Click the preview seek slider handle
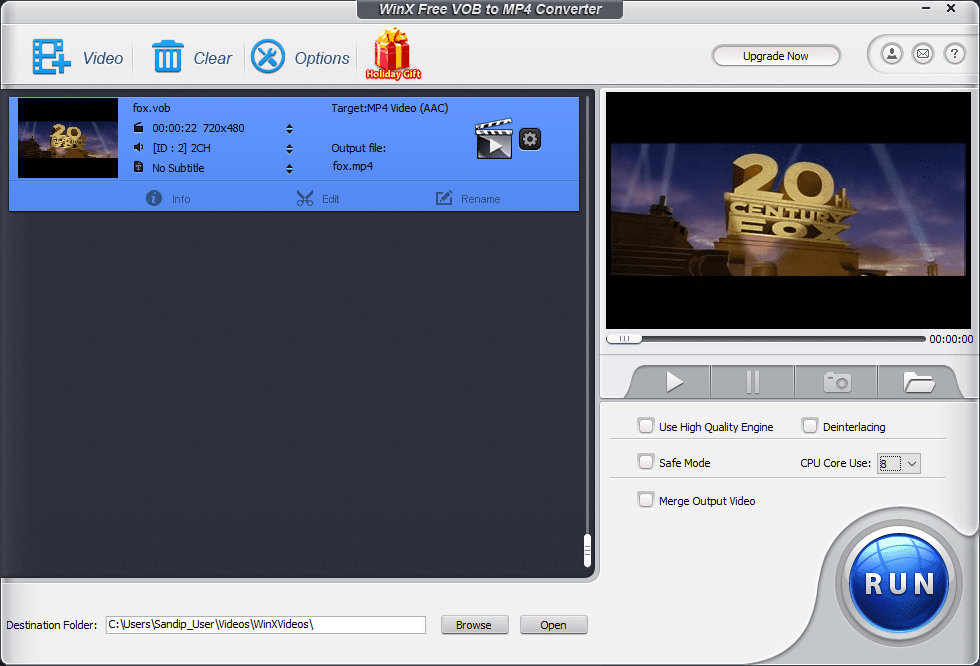Viewport: 980px width, 666px height. point(624,339)
